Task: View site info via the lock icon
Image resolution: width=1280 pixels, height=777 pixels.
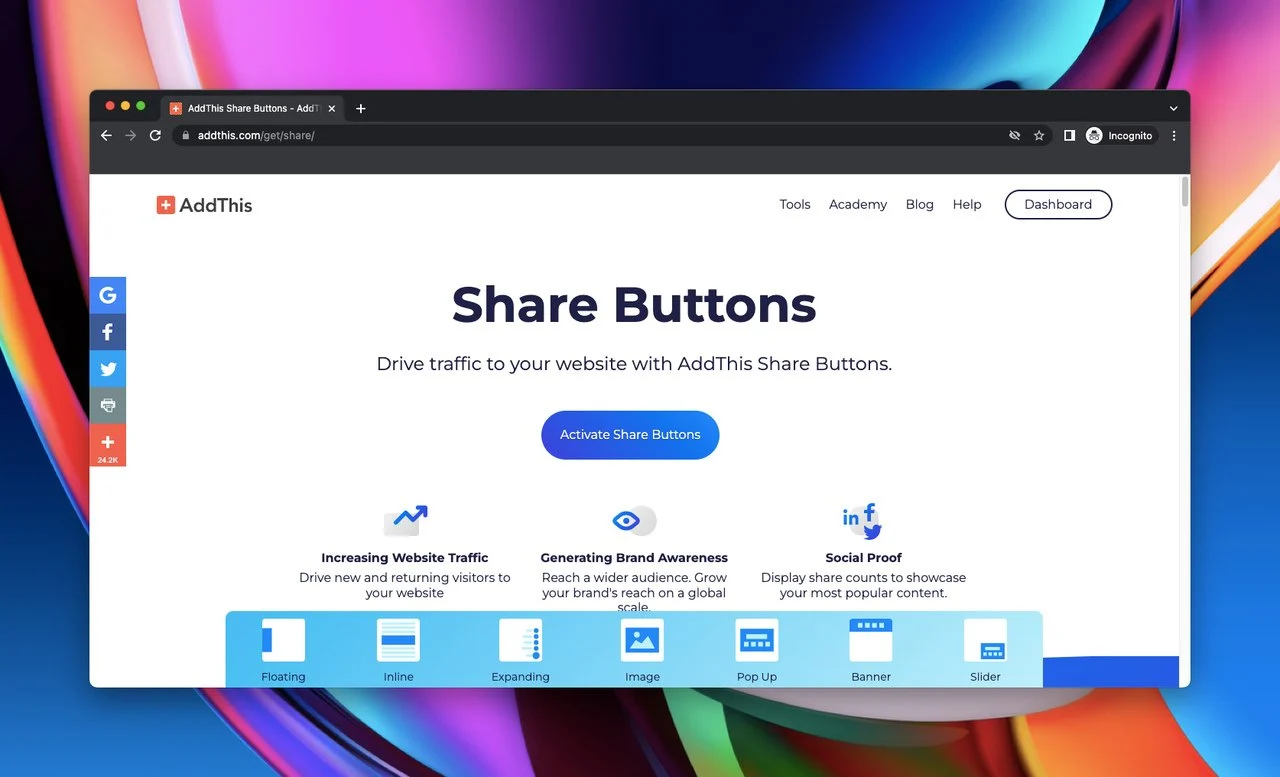Action: point(185,135)
